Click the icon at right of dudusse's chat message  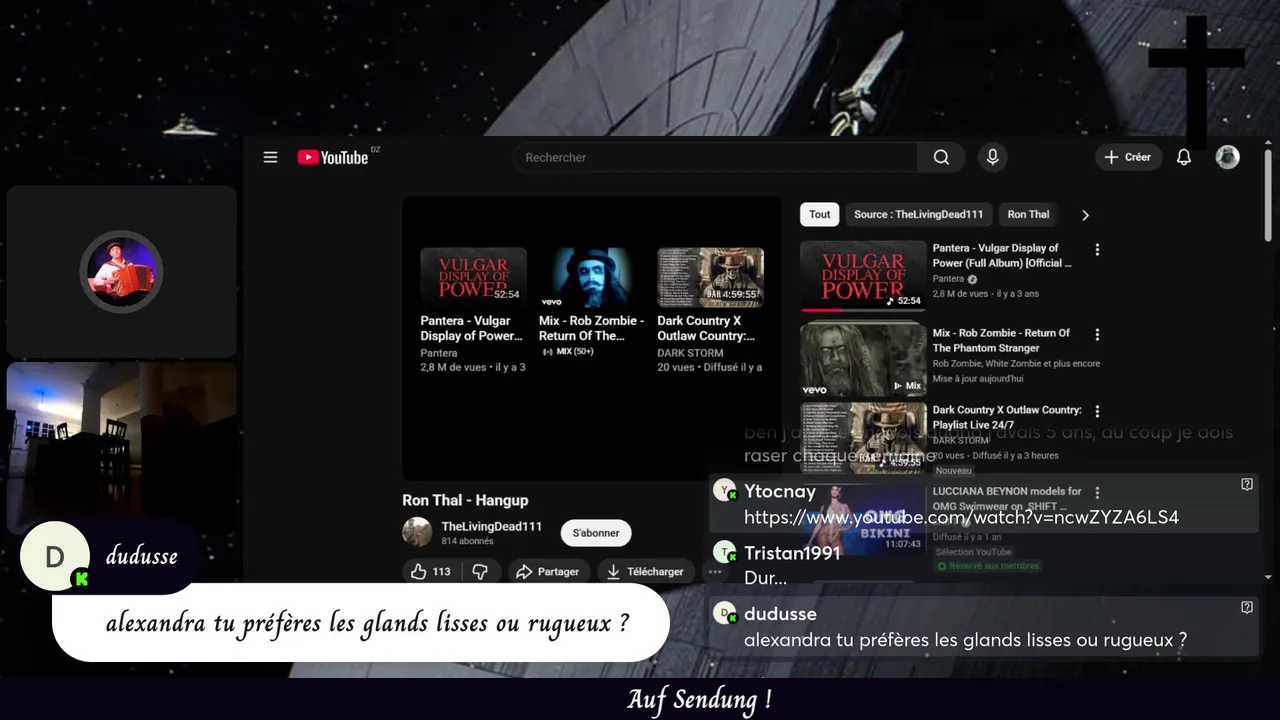tap(1247, 607)
